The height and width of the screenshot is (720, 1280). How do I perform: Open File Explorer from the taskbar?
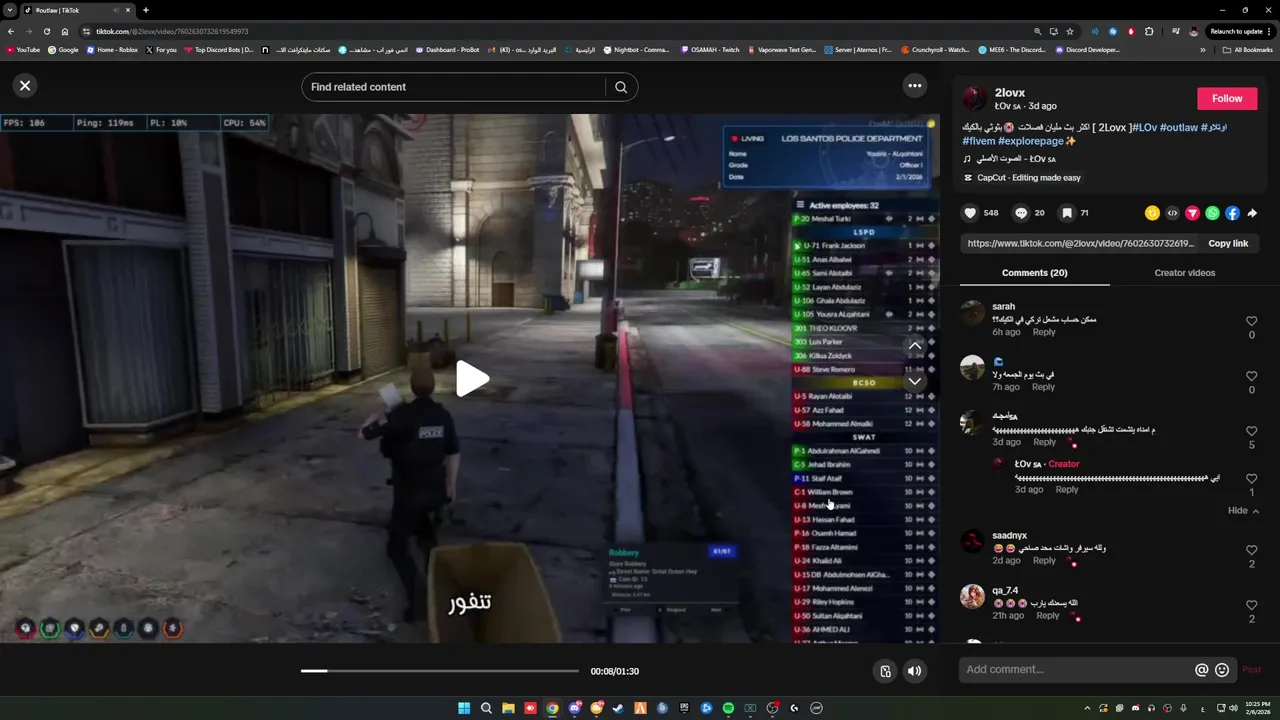(508, 708)
